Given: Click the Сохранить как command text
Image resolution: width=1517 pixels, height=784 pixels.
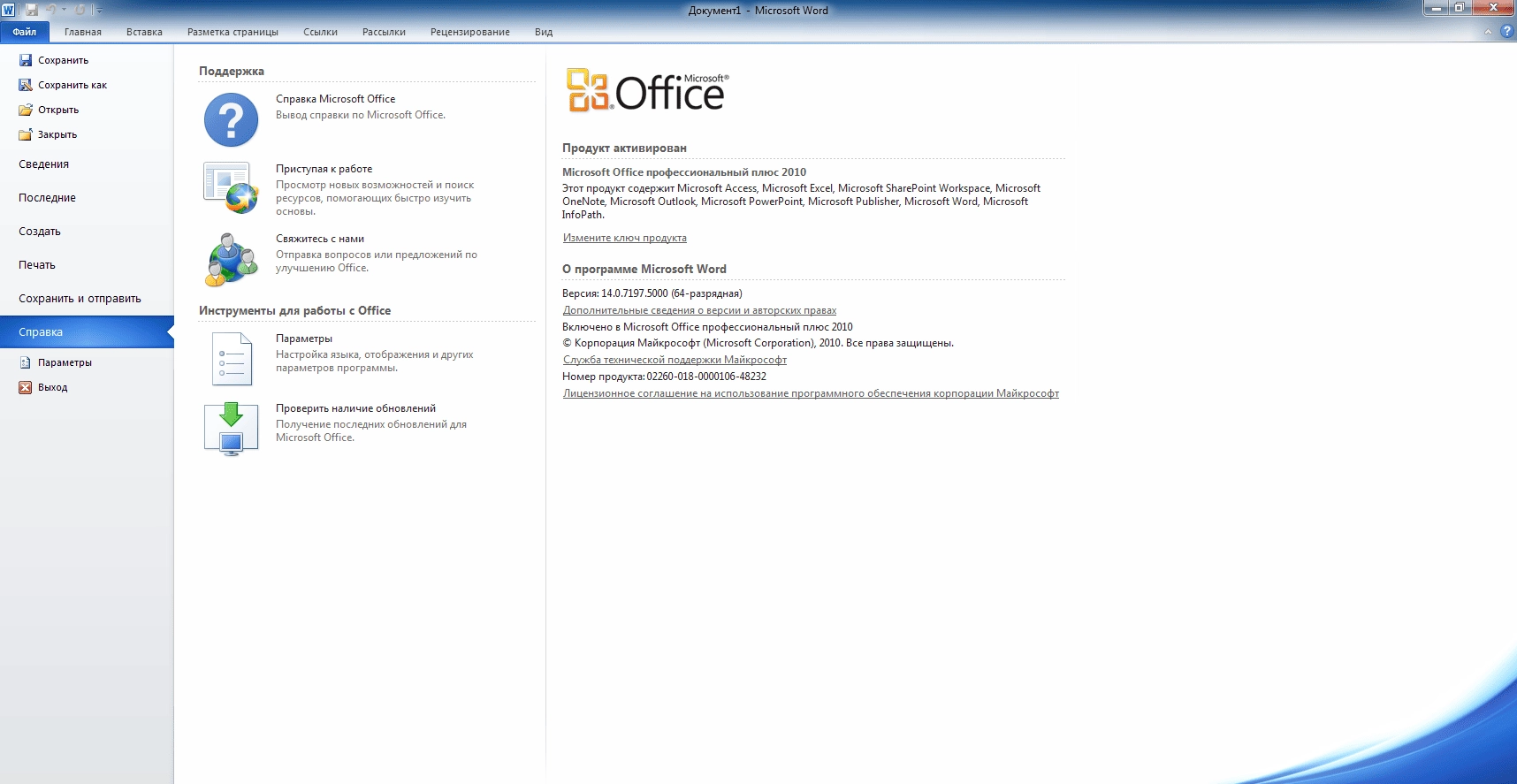Looking at the screenshot, I should (72, 85).
